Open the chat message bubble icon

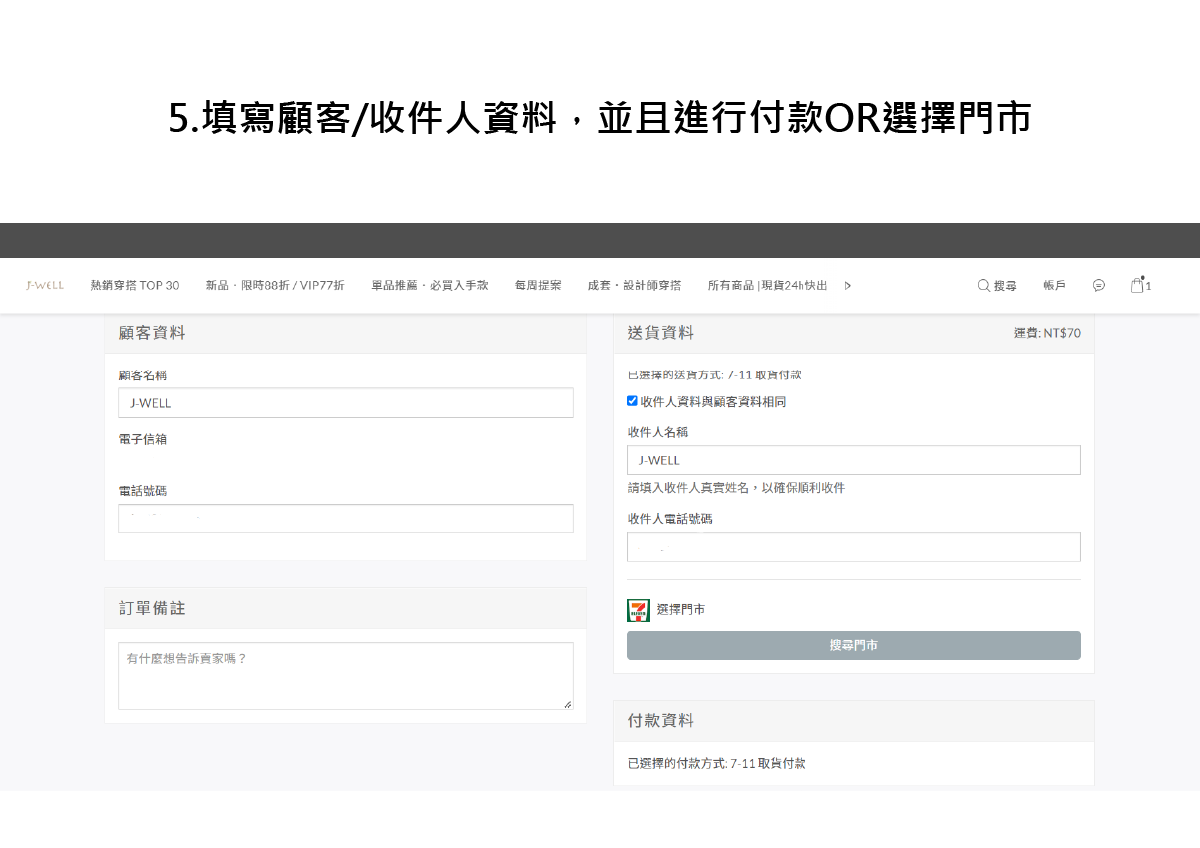point(1099,286)
